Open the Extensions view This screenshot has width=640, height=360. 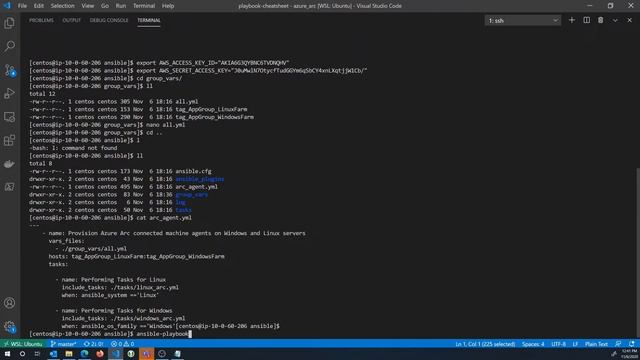click(x=9, y=140)
